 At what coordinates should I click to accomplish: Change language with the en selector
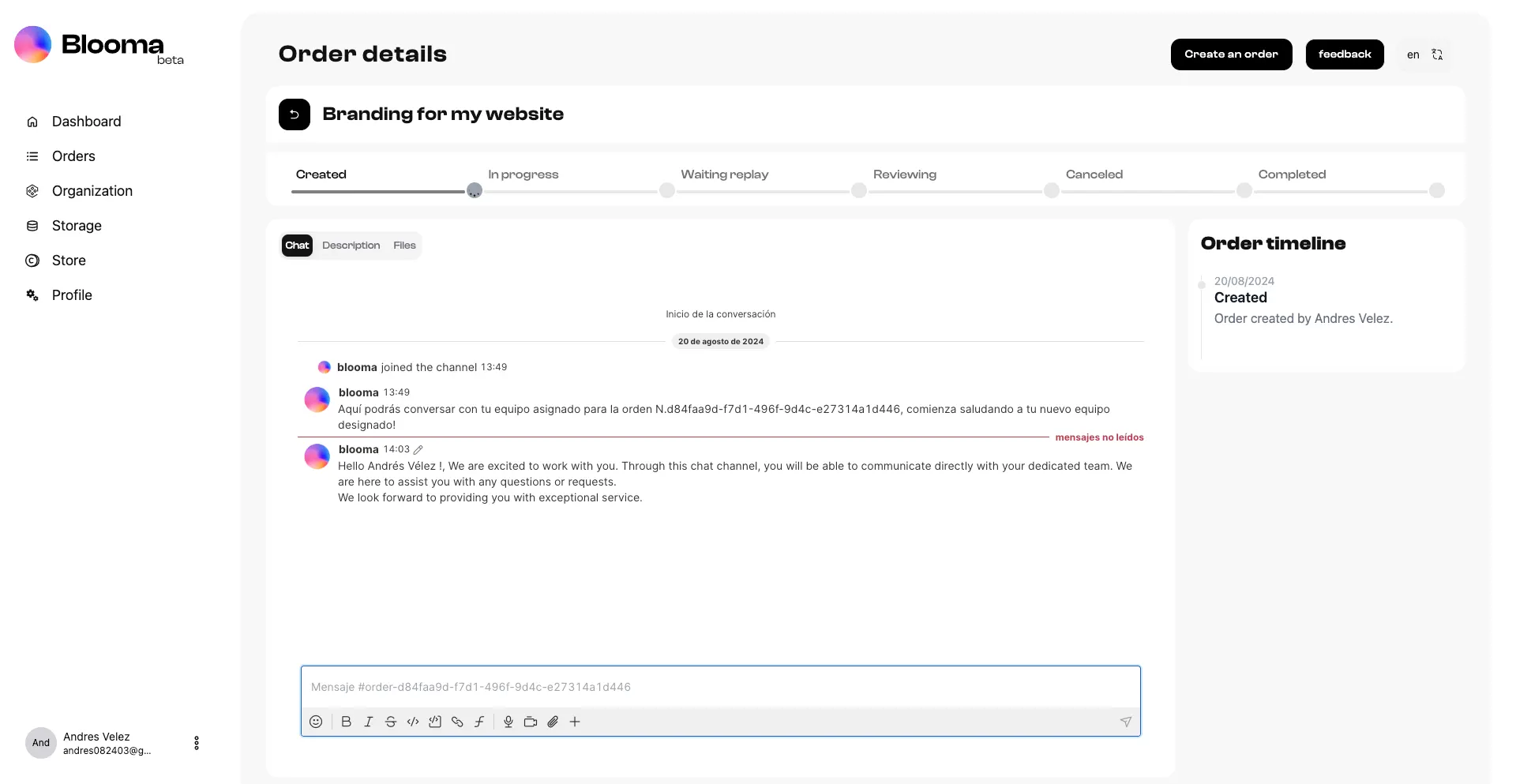1424,54
